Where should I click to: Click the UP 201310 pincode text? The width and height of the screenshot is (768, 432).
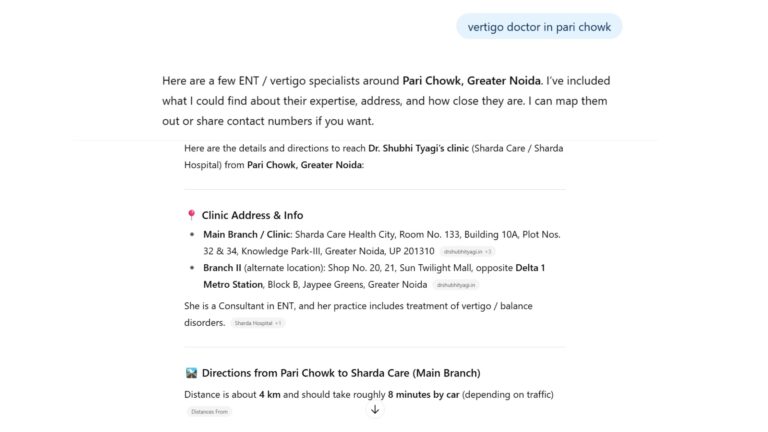point(412,251)
